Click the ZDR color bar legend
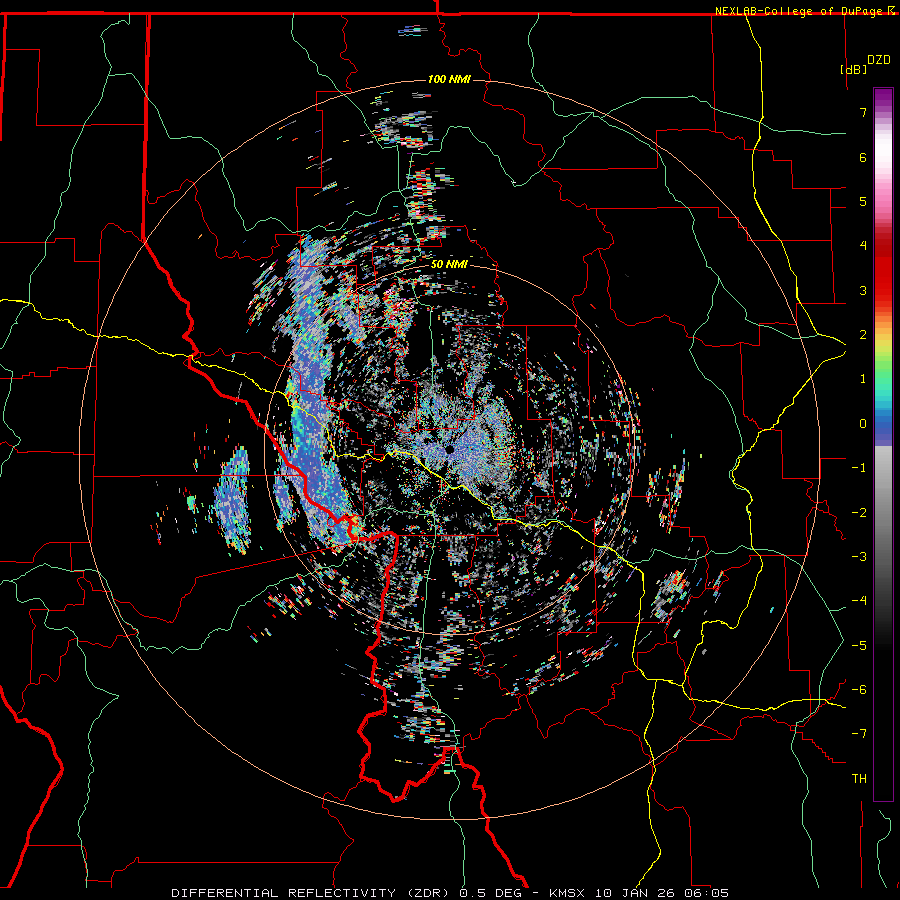 pyautogui.click(x=883, y=444)
